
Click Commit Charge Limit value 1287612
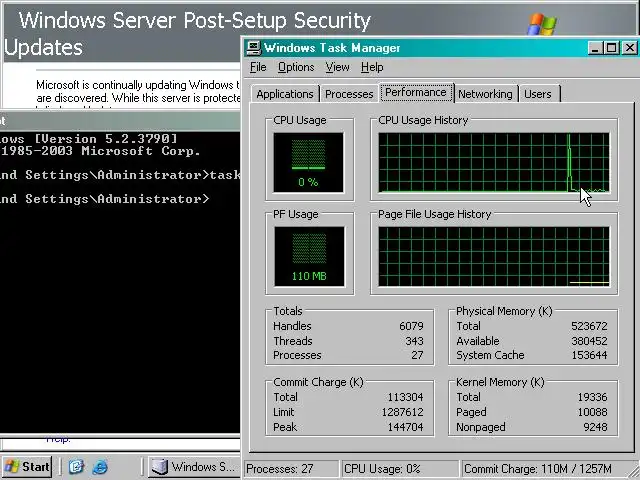point(402,412)
